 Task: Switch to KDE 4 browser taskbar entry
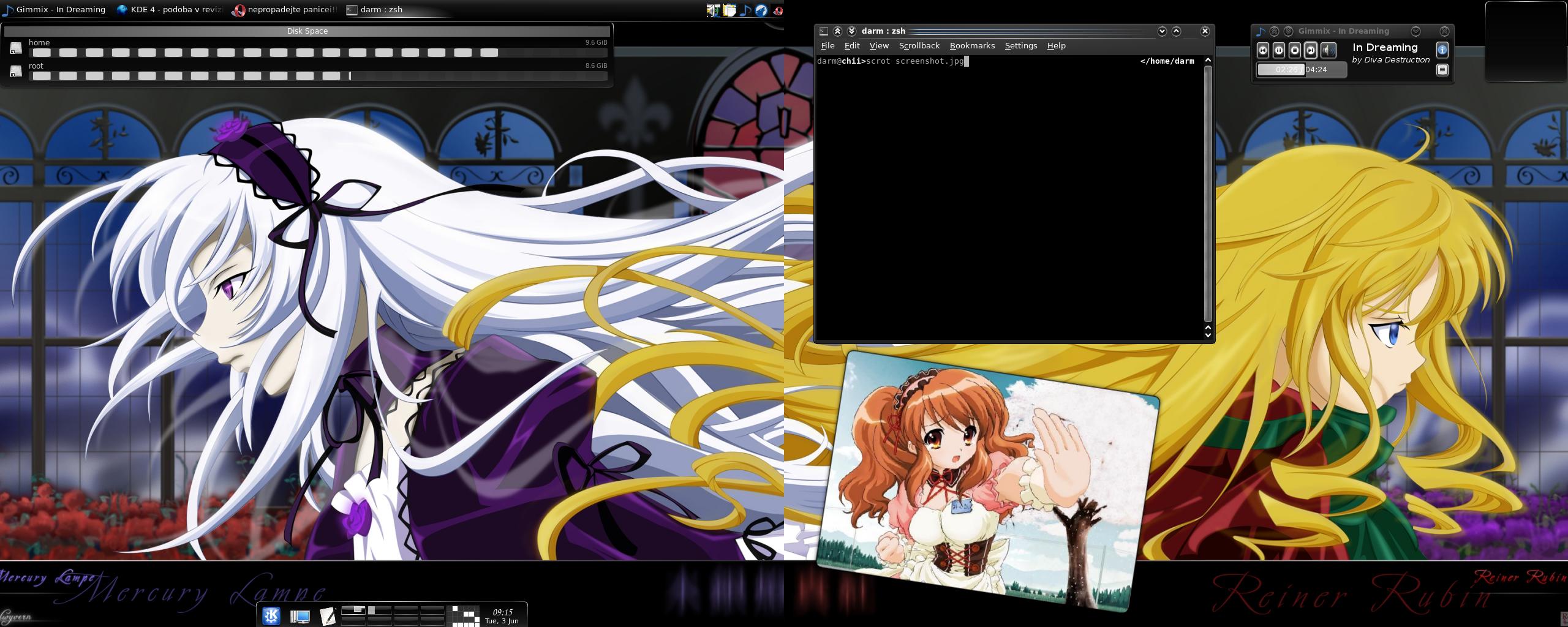coord(170,10)
